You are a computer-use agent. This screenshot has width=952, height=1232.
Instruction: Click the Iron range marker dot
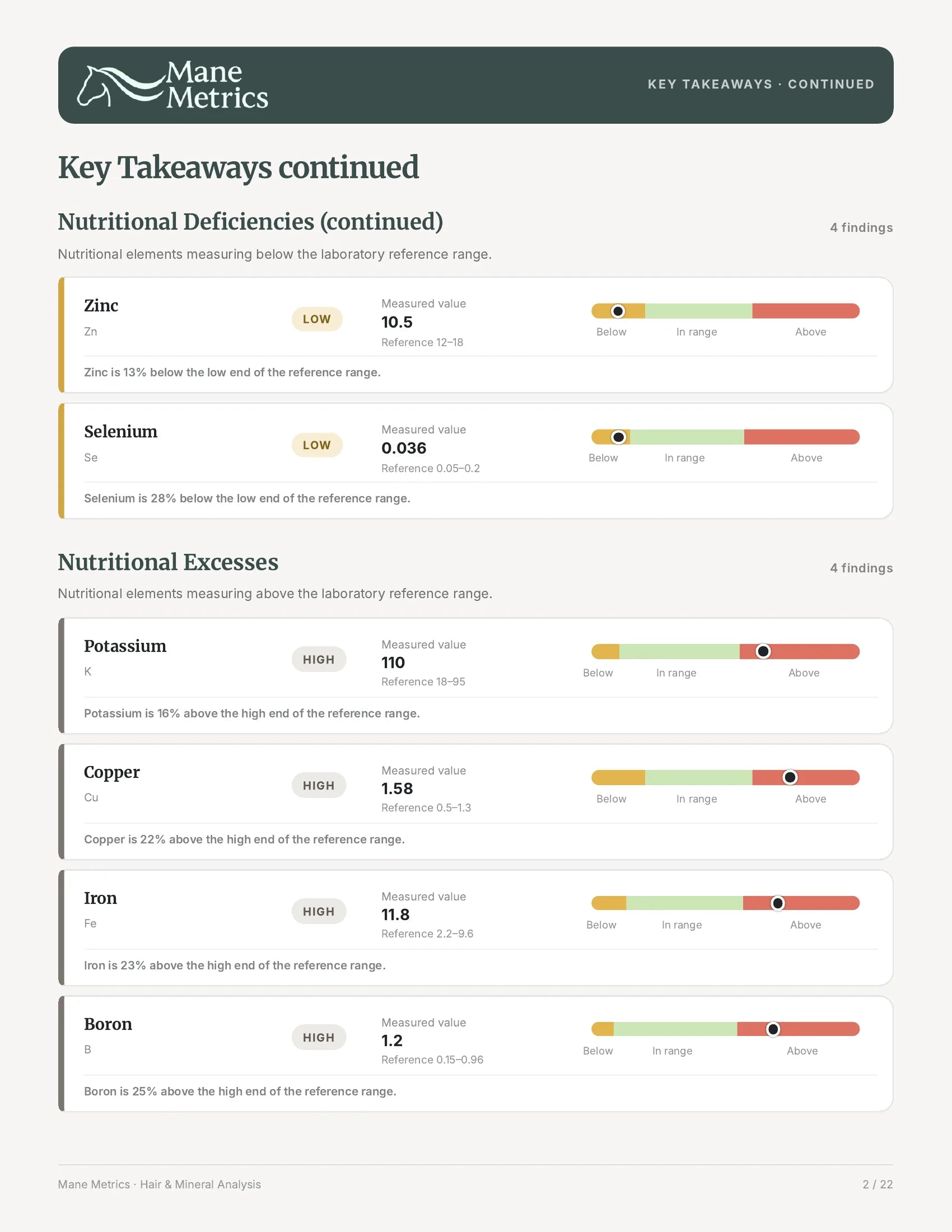click(778, 904)
